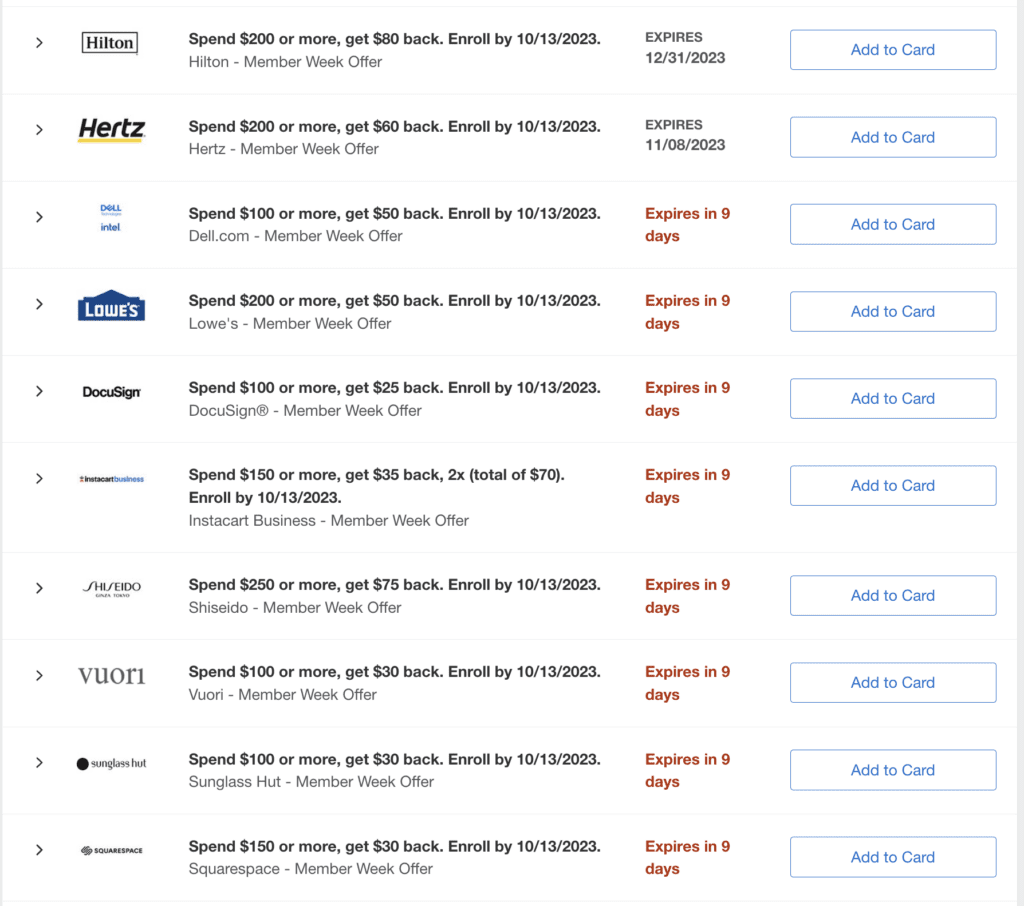Click the Hilton logo
Image resolution: width=1024 pixels, height=906 pixels.
pyautogui.click(x=110, y=43)
